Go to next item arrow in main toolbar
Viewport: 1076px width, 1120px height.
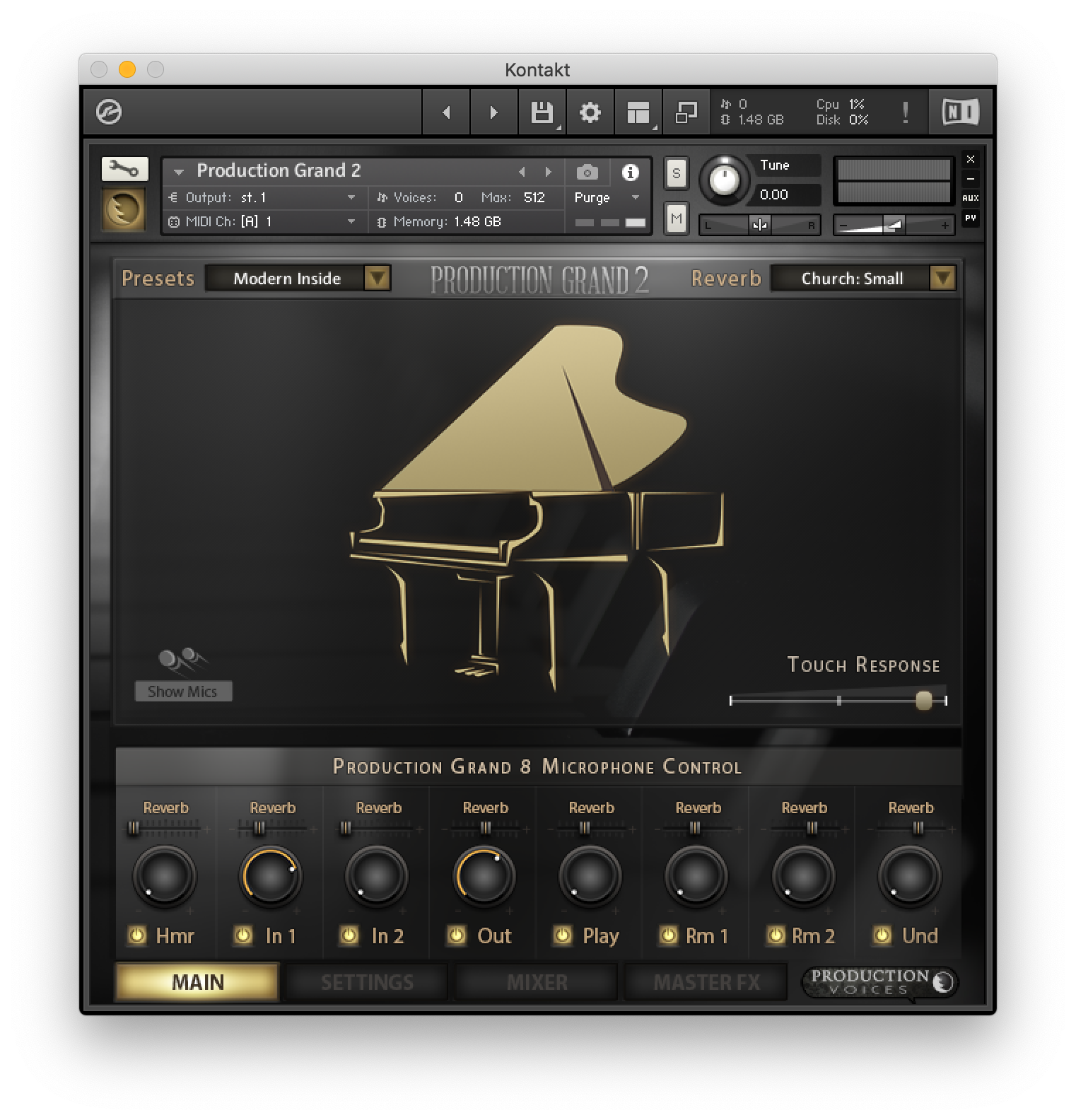(x=494, y=112)
